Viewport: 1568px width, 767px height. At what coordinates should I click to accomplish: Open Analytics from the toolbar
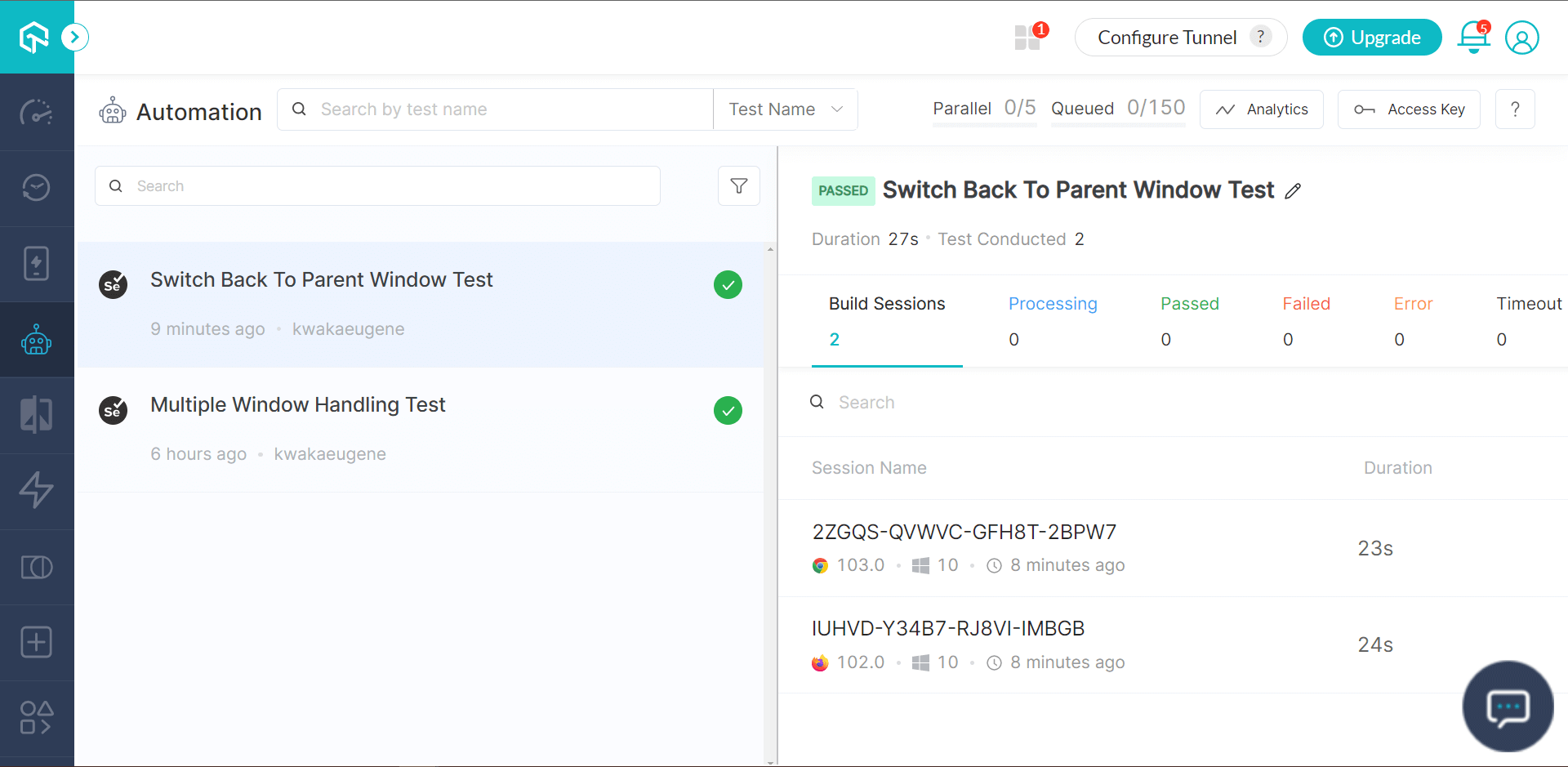point(1261,109)
